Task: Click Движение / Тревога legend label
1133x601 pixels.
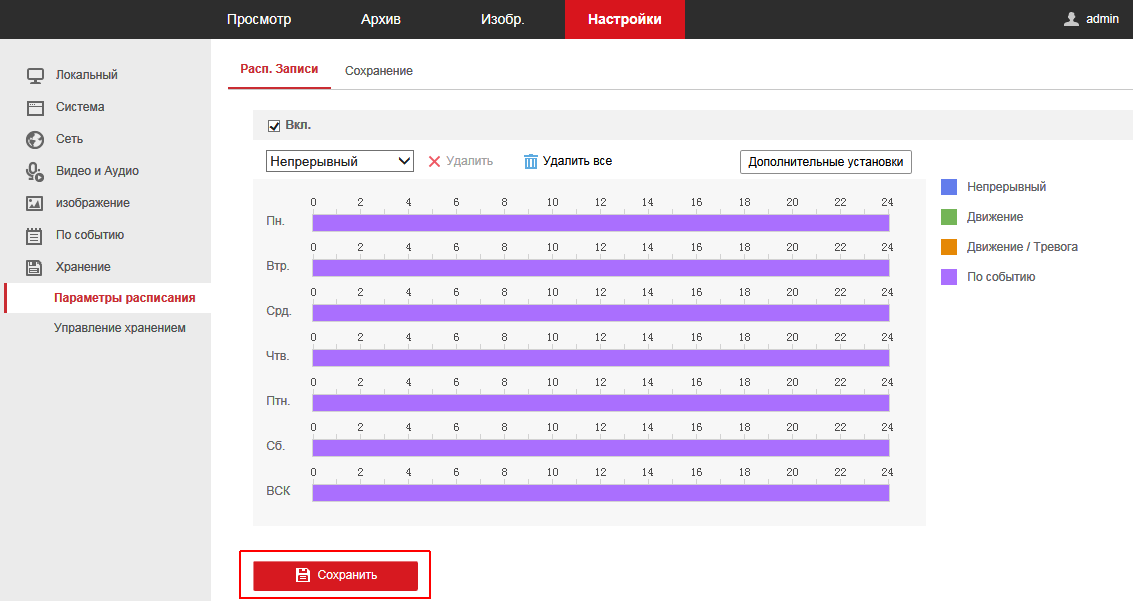Action: click(x=1022, y=247)
